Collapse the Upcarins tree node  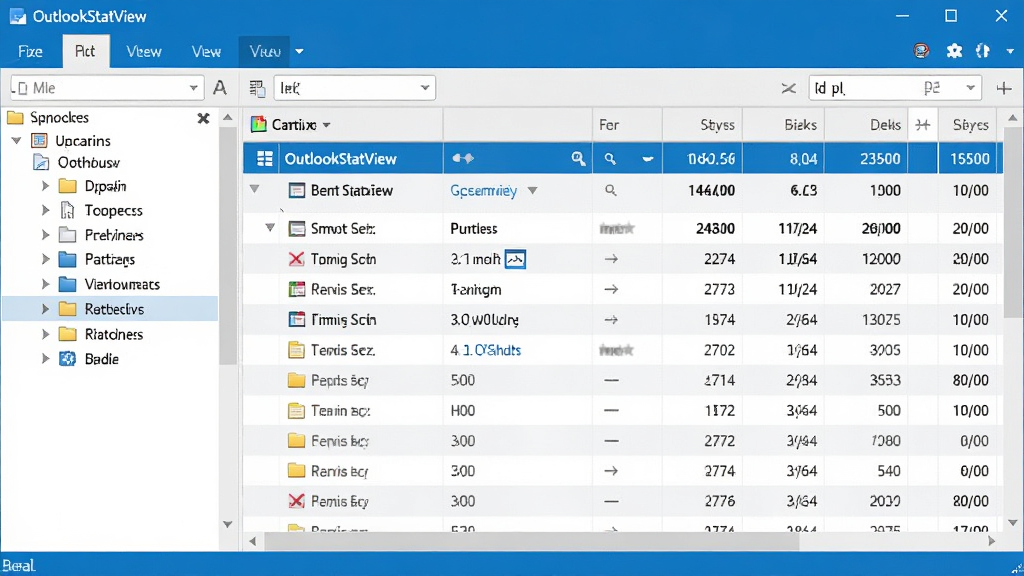pyautogui.click(x=17, y=140)
